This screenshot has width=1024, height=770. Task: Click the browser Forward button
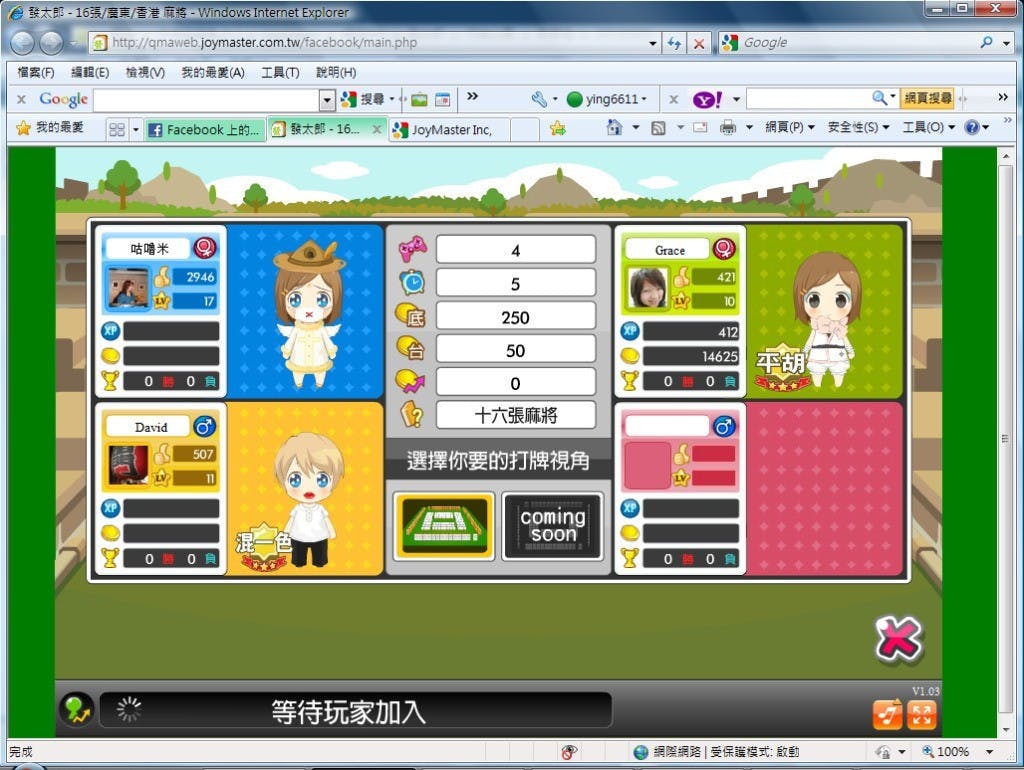[51, 43]
